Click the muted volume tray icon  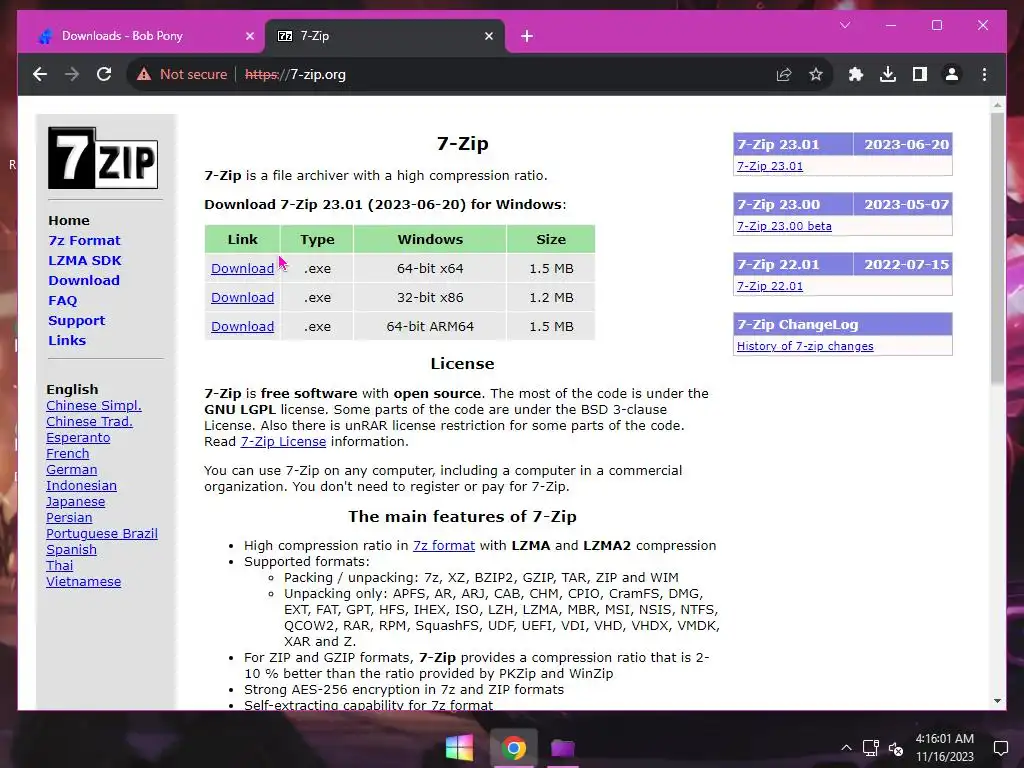coord(896,748)
